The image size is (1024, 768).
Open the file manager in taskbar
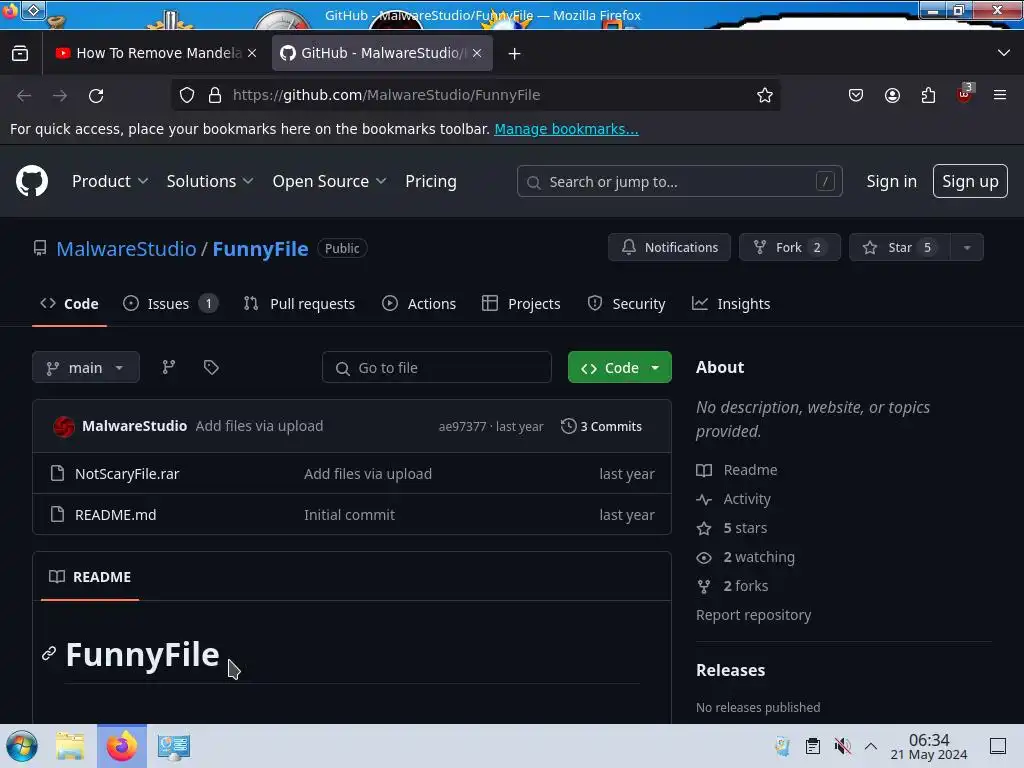pos(70,746)
